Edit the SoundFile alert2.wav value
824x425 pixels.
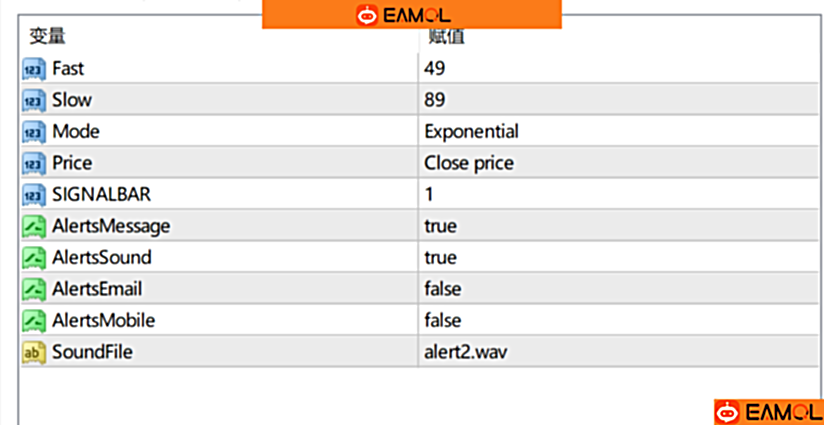tap(466, 352)
